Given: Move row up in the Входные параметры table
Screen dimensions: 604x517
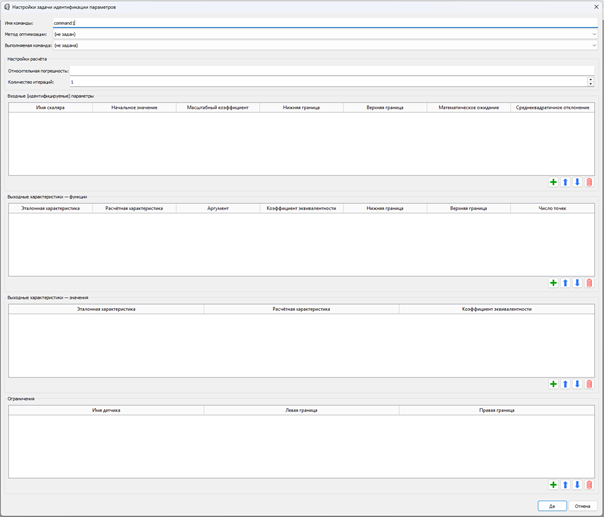Looking at the screenshot, I should pos(565,182).
